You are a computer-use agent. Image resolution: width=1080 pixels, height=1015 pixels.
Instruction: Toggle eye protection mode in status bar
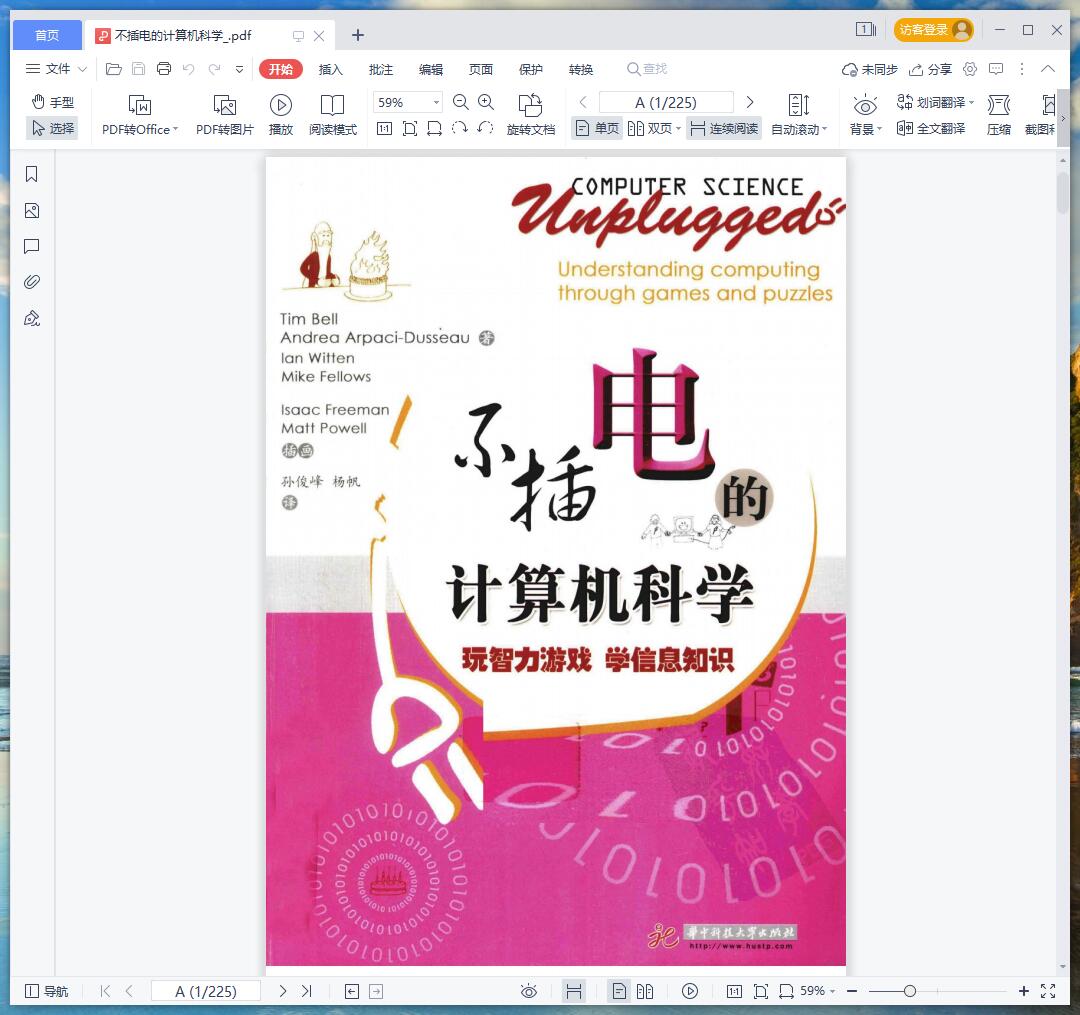[x=529, y=991]
